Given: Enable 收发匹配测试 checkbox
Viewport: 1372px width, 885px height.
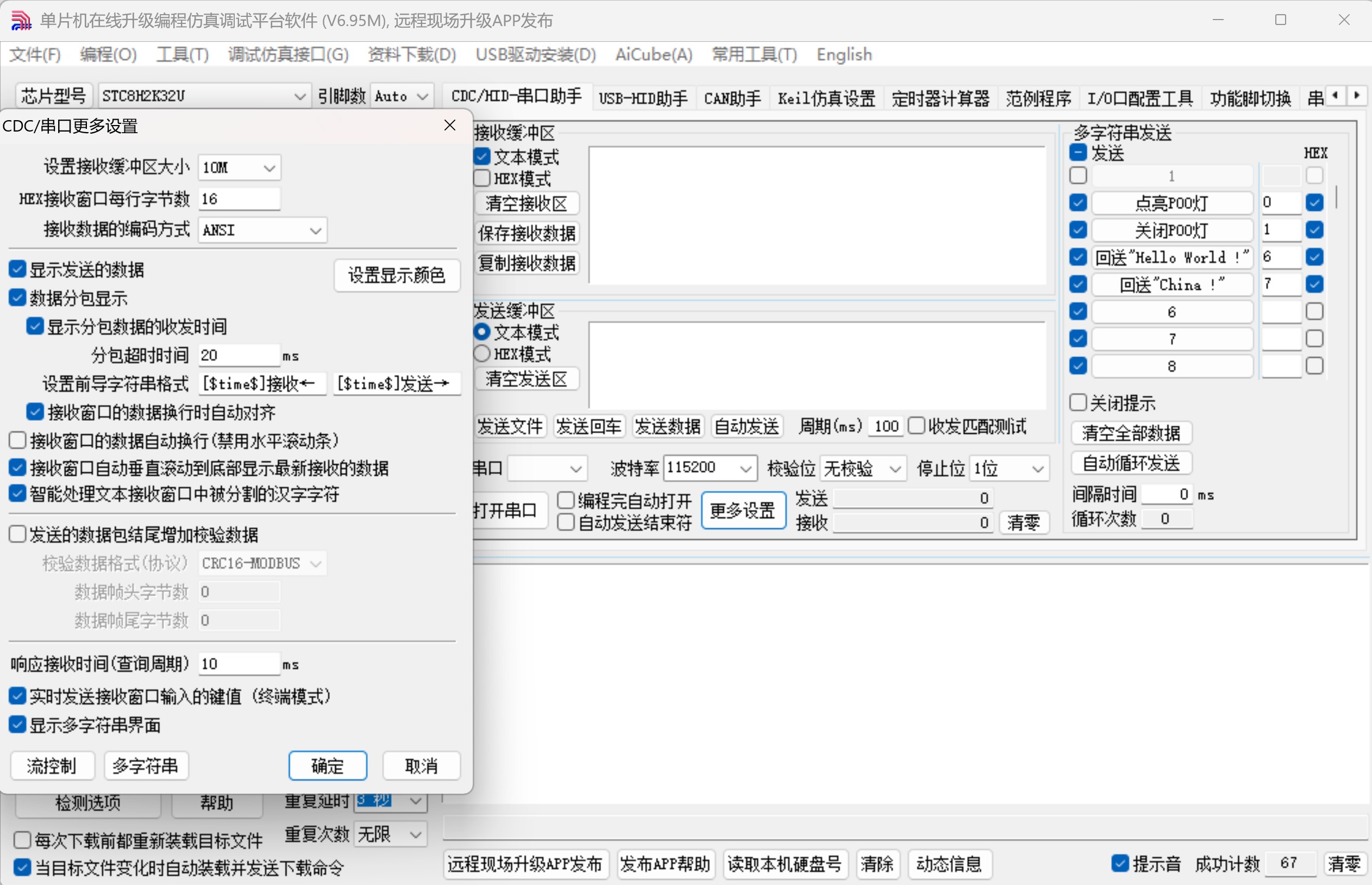Looking at the screenshot, I should coord(917,426).
